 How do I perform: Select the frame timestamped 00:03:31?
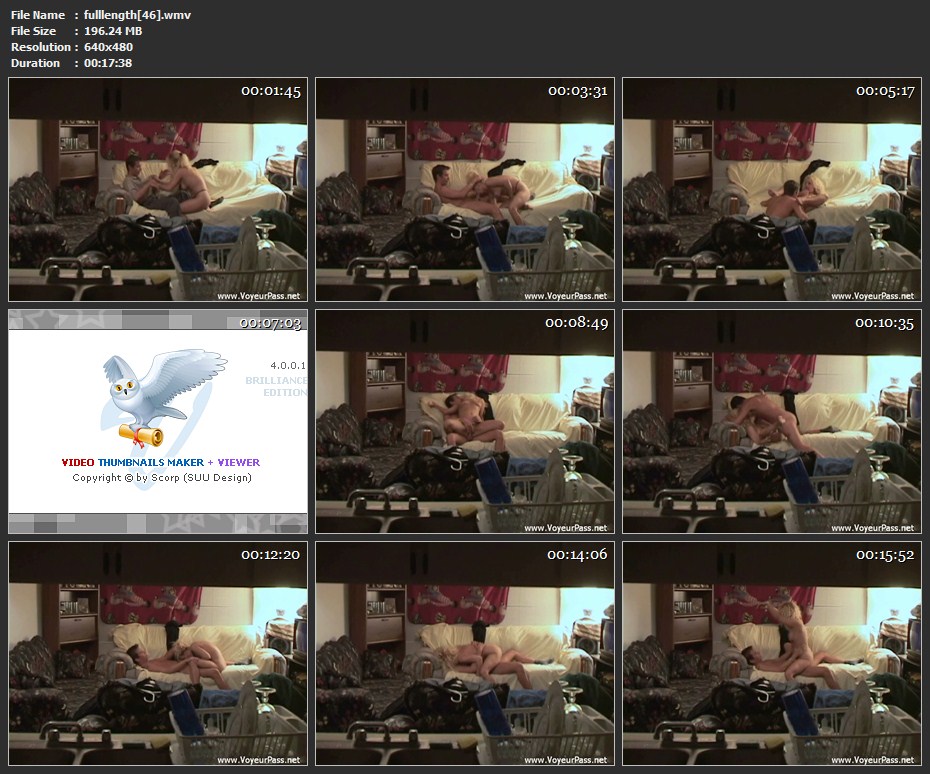465,190
